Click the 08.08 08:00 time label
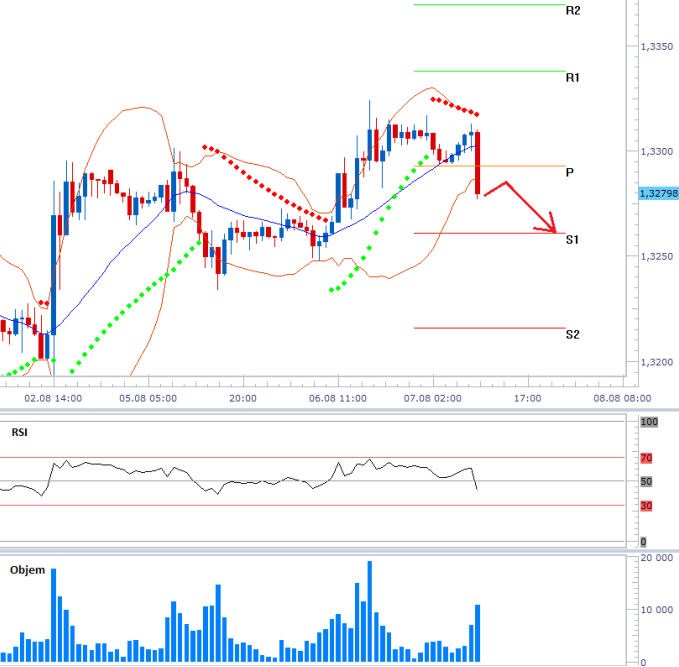The height and width of the screenshot is (667, 679). (622, 398)
